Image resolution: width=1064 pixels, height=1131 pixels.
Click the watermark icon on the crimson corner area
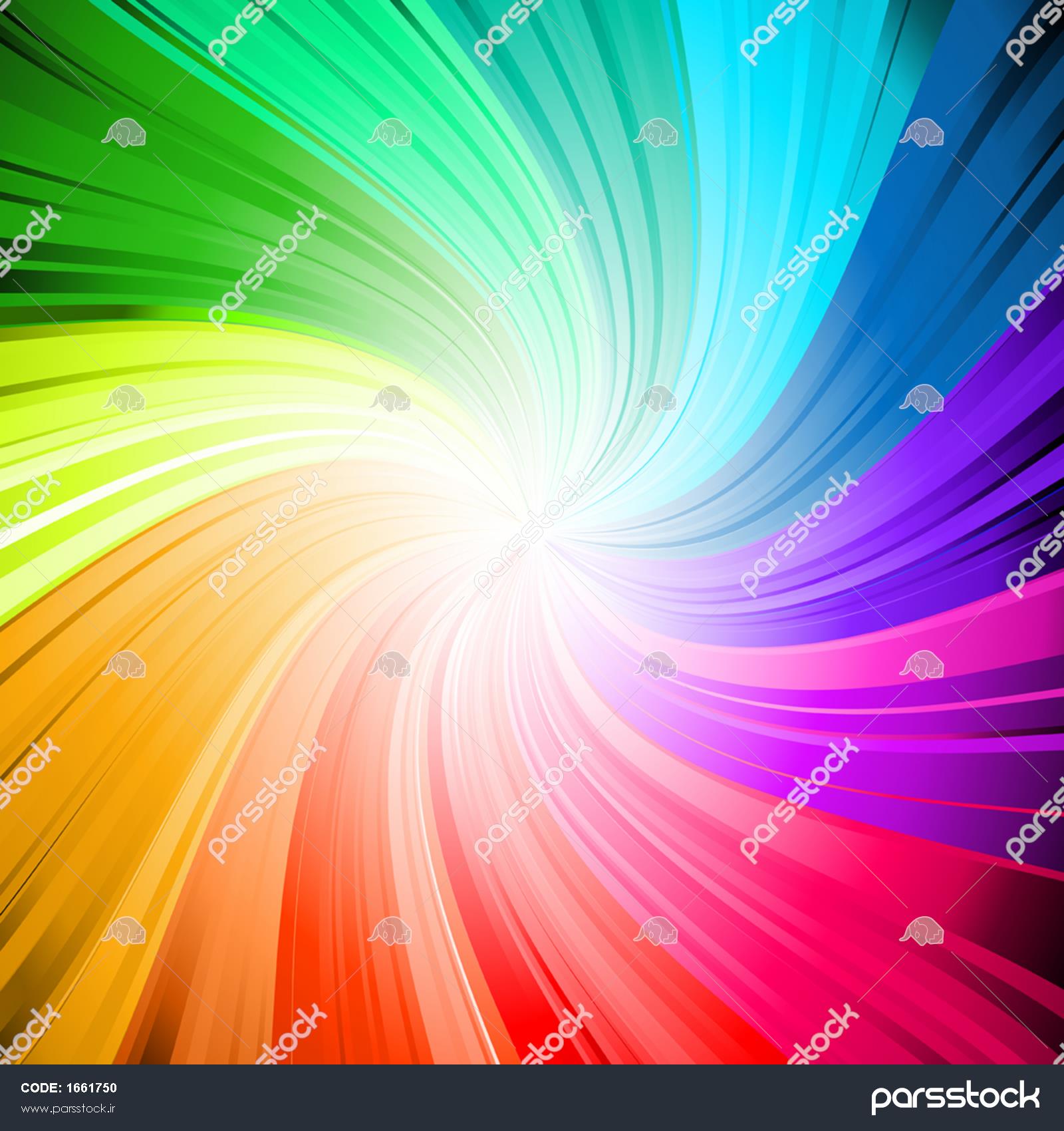tap(922, 931)
